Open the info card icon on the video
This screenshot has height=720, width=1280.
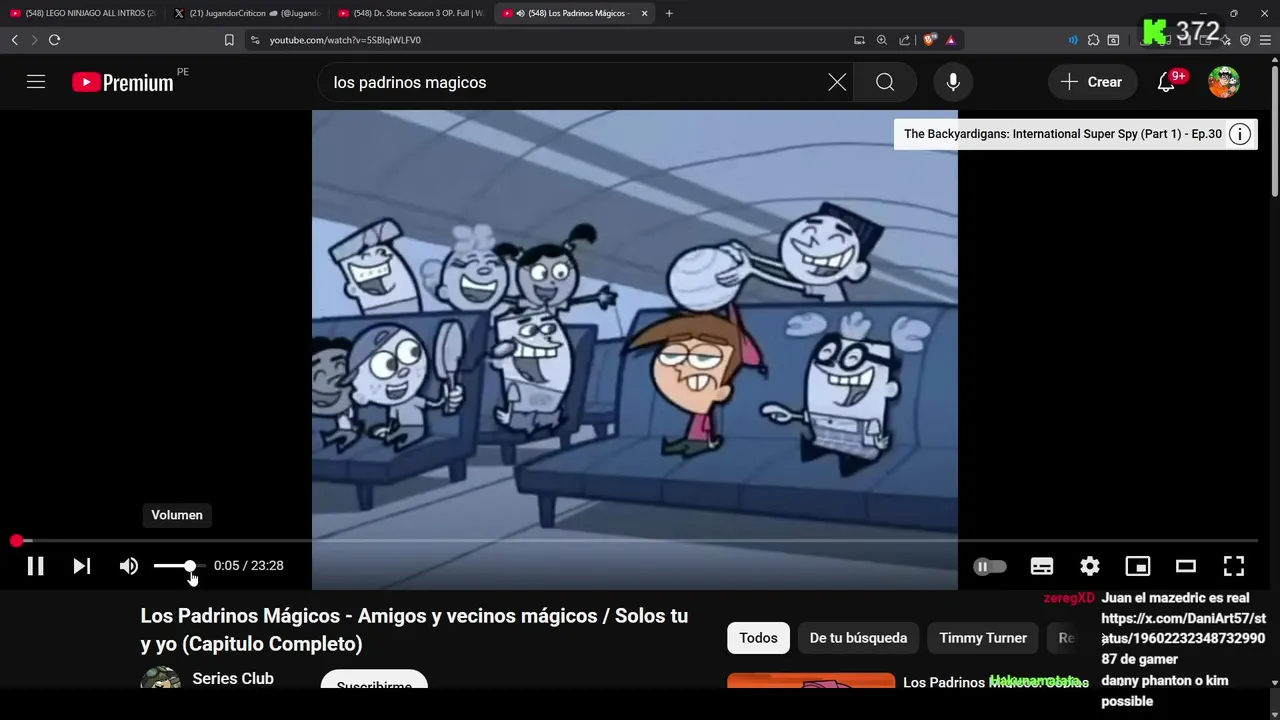[1240, 134]
